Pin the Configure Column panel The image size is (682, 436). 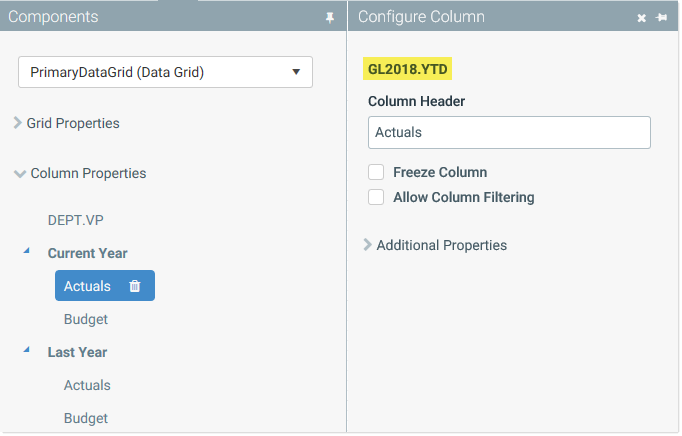(662, 17)
